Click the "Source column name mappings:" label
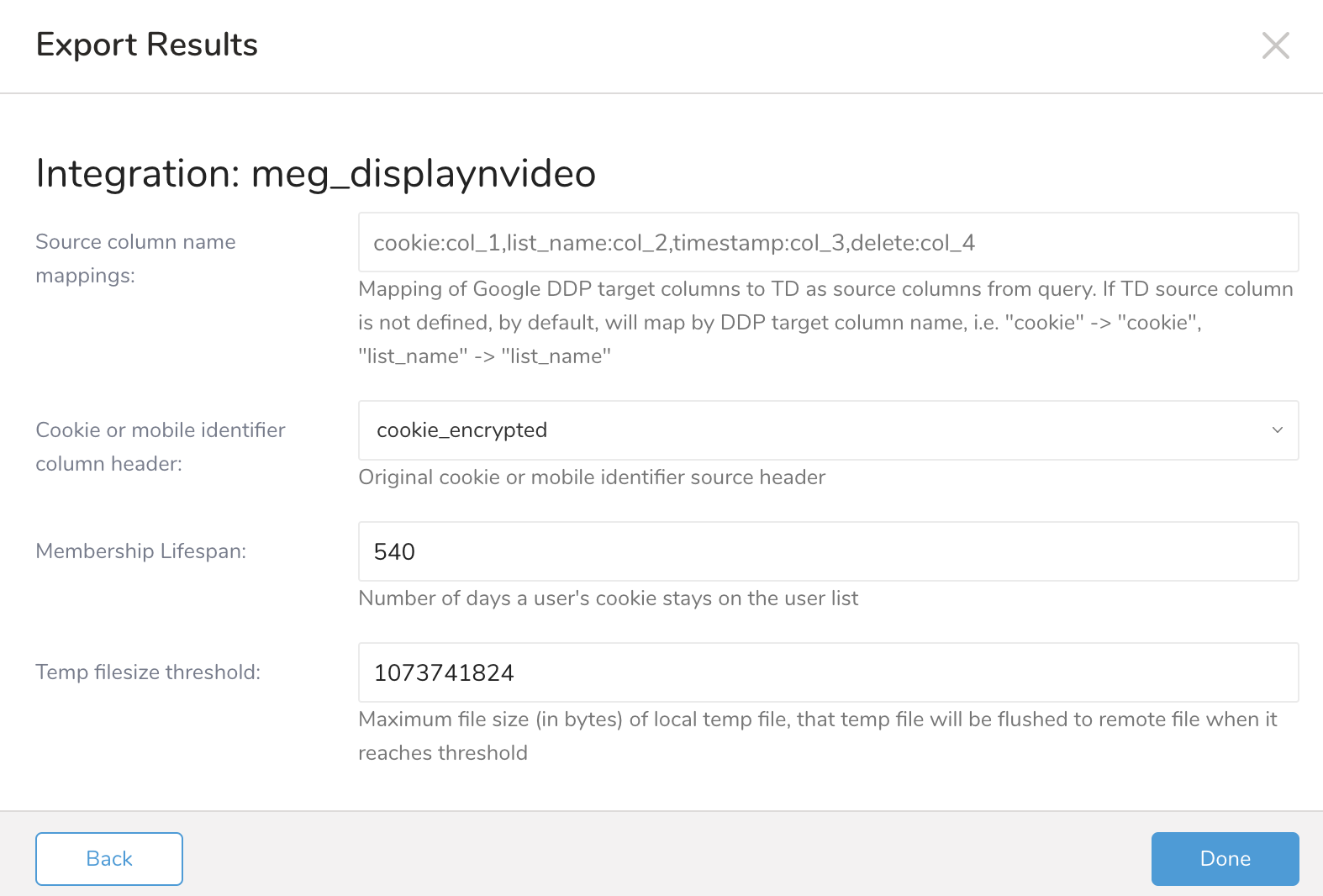Screen dimensions: 1323x896 pyautogui.click(x=135, y=258)
